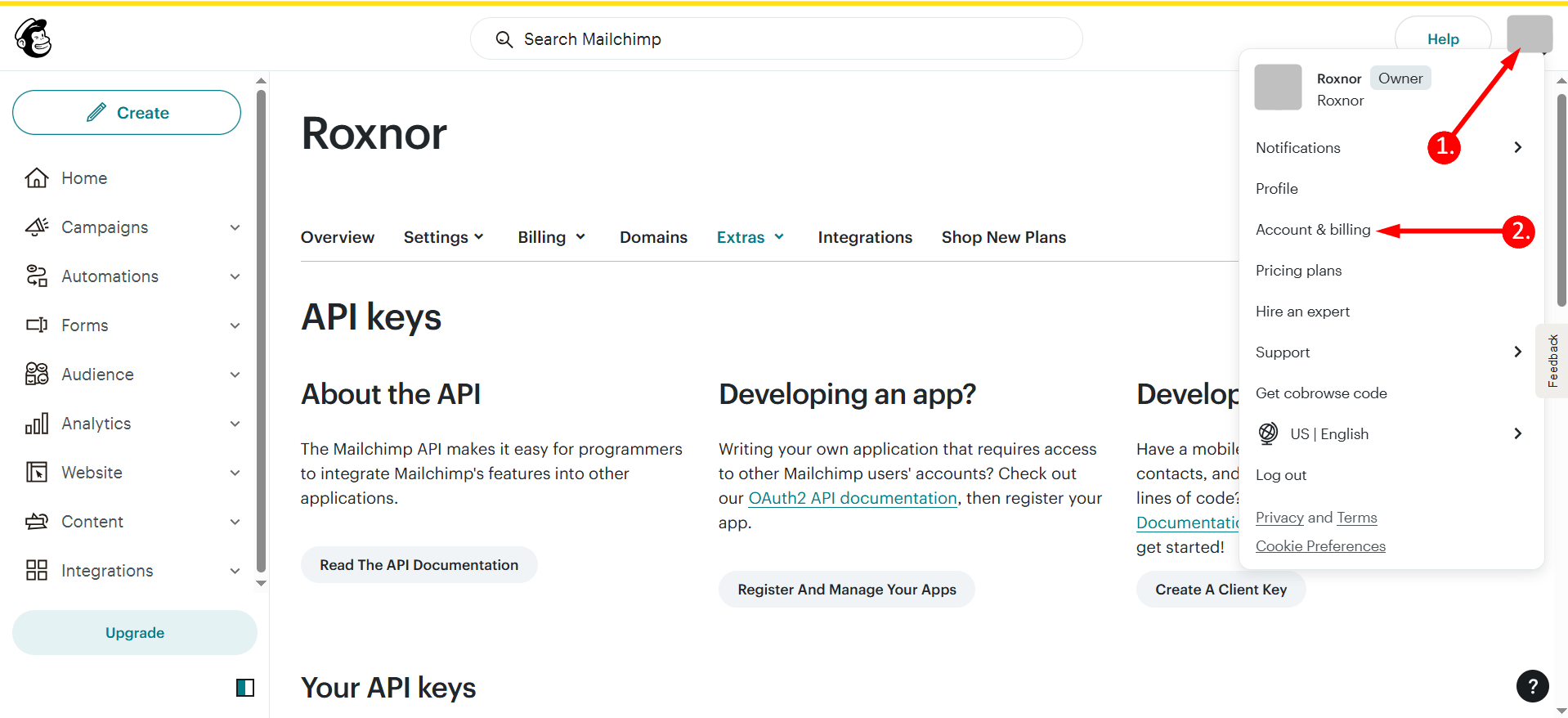Expand the Campaigns sidebar section chevron
The image size is (1568, 718).
(235, 227)
